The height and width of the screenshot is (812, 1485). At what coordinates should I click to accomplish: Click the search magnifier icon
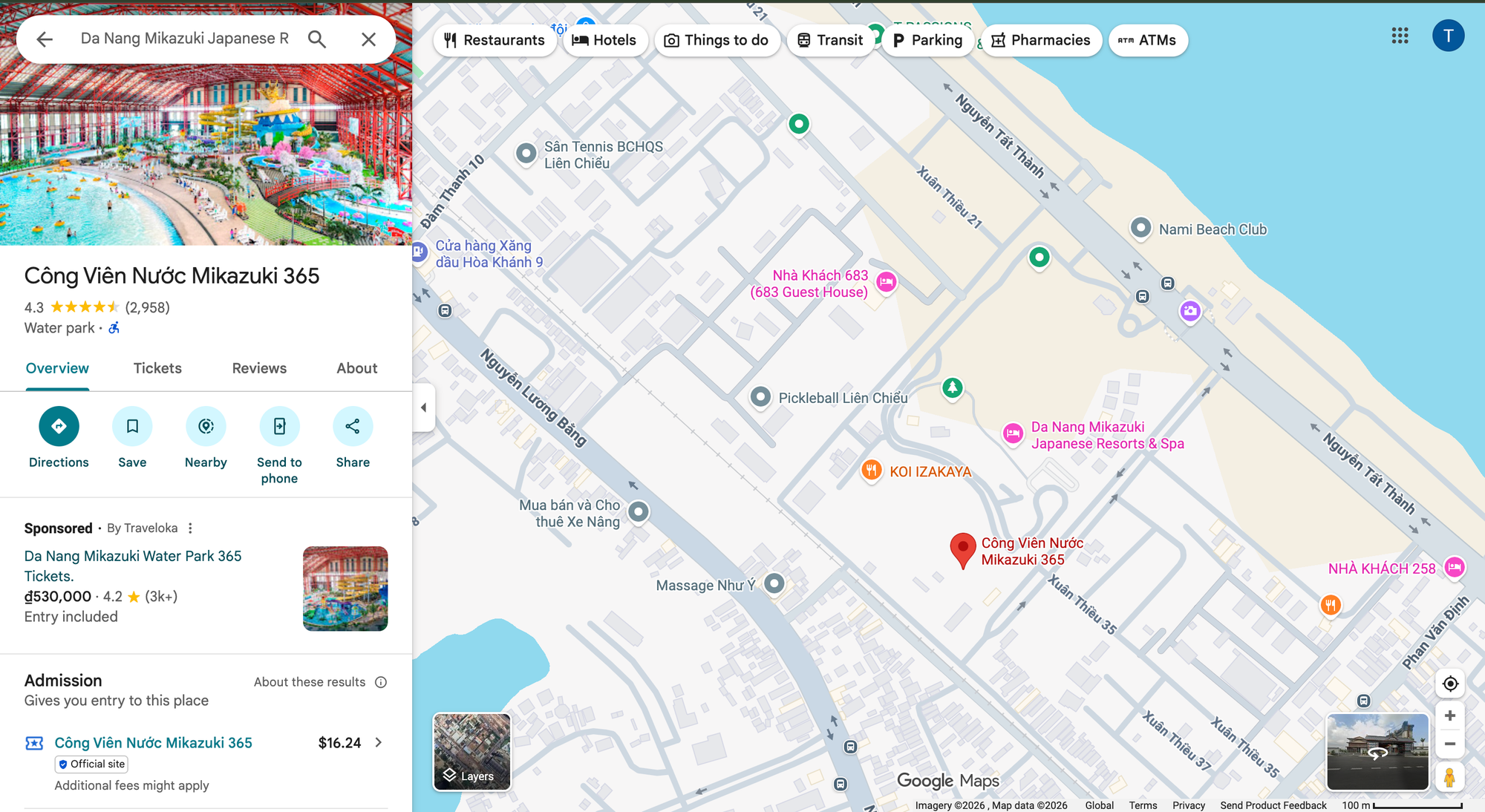click(x=317, y=39)
